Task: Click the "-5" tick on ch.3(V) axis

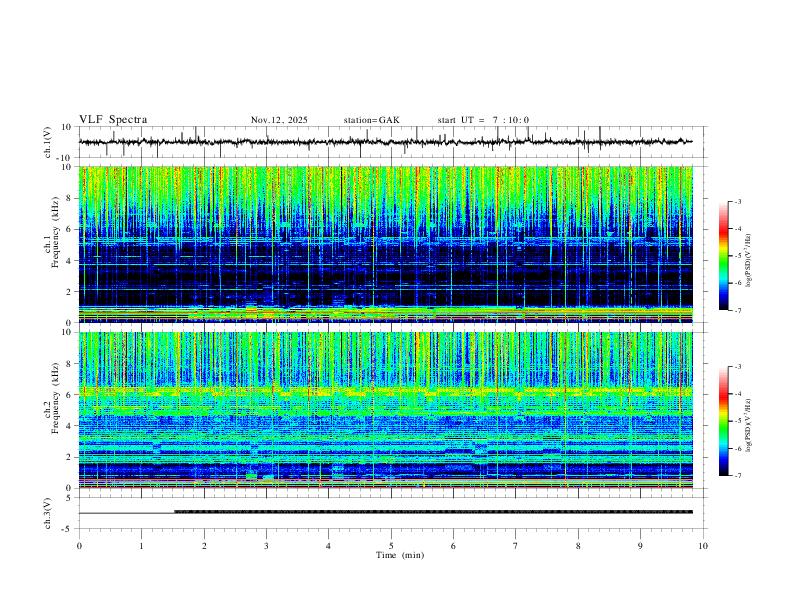Action: pyautogui.click(x=68, y=529)
